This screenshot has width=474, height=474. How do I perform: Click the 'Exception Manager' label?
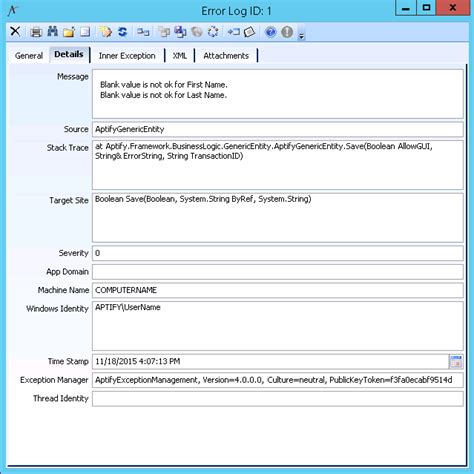pyautogui.click(x=54, y=380)
